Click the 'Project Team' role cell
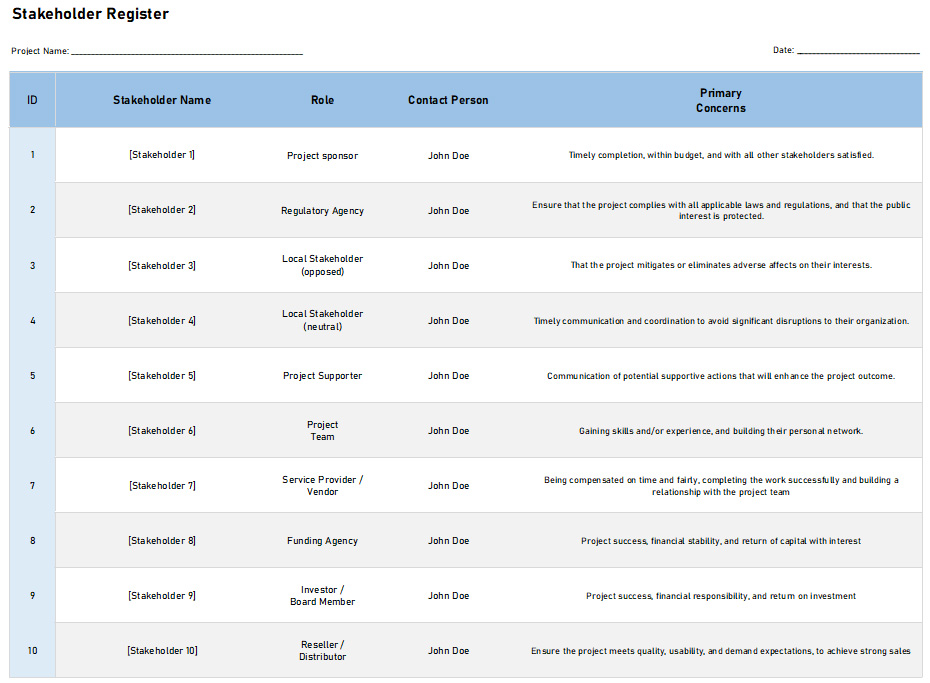The width and height of the screenshot is (930, 683). click(x=323, y=431)
